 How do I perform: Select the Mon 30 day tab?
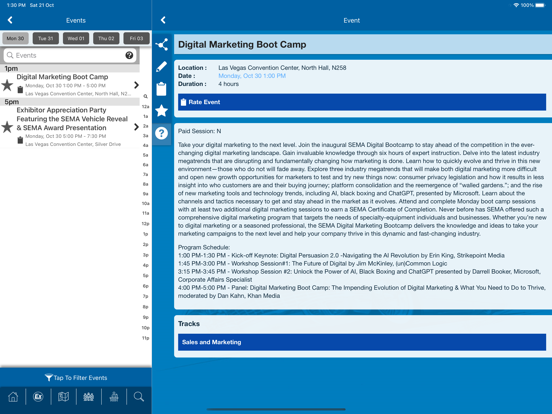tap(15, 38)
